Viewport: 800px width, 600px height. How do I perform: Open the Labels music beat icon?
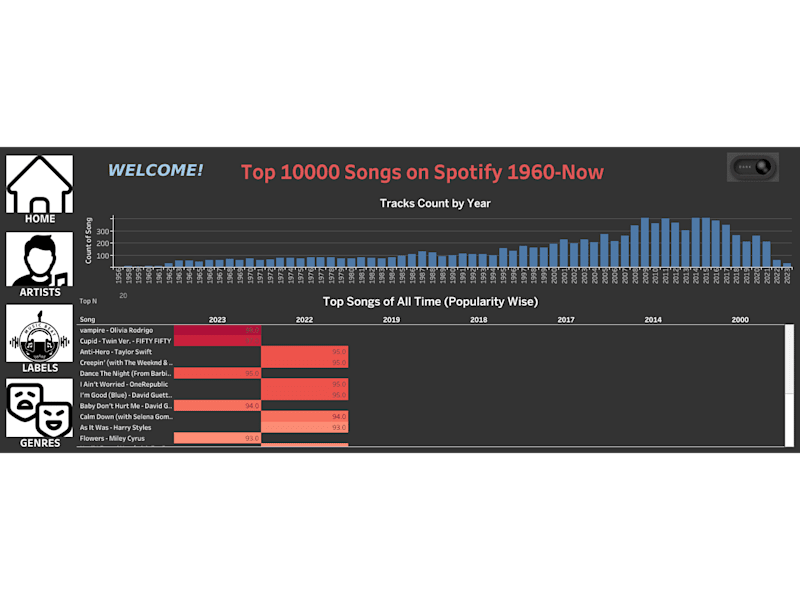tap(39, 334)
